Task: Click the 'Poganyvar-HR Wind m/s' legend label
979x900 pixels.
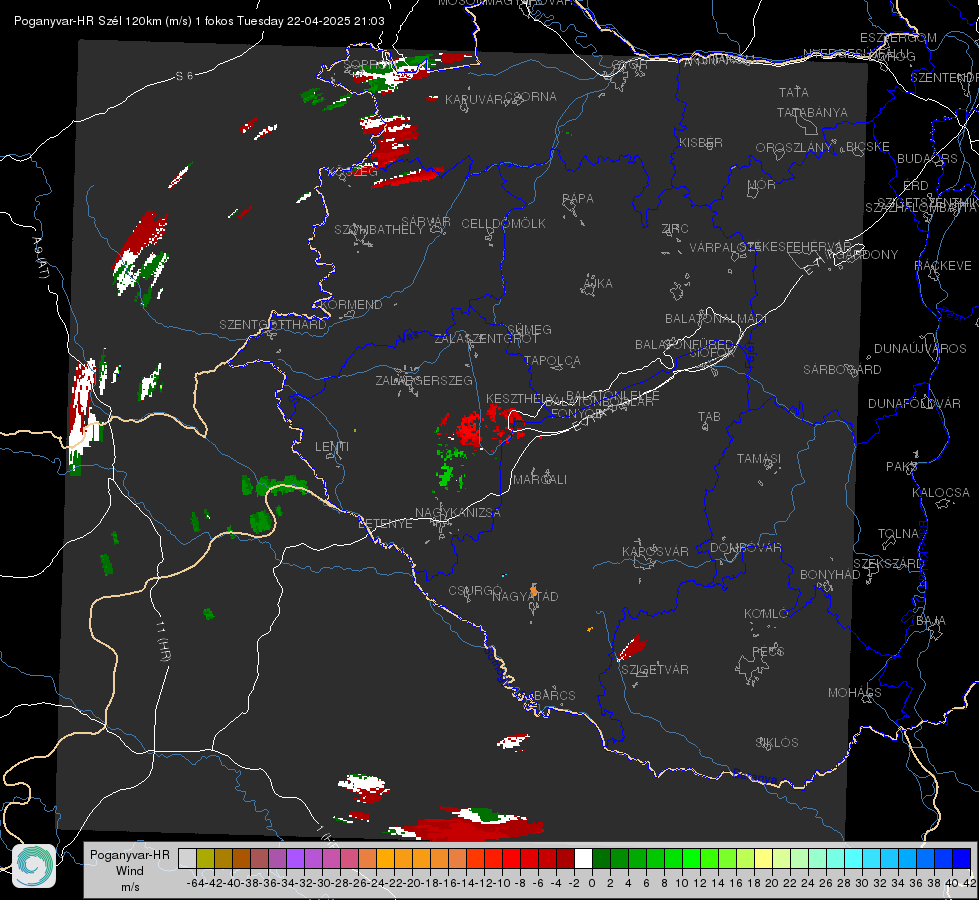Action: (x=130, y=871)
